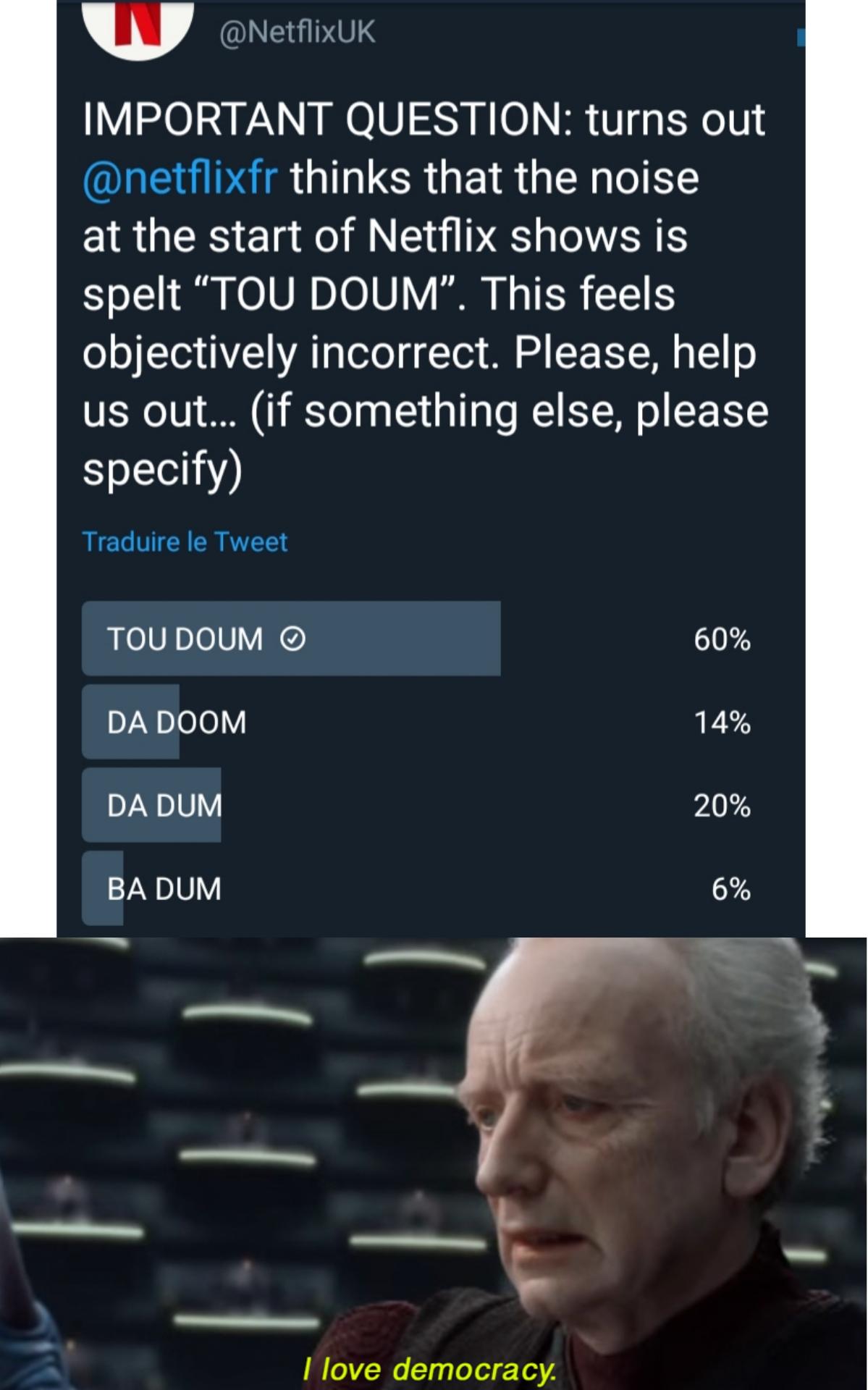Click the 14% poll result
The width and height of the screenshot is (868, 1390).
722,723
